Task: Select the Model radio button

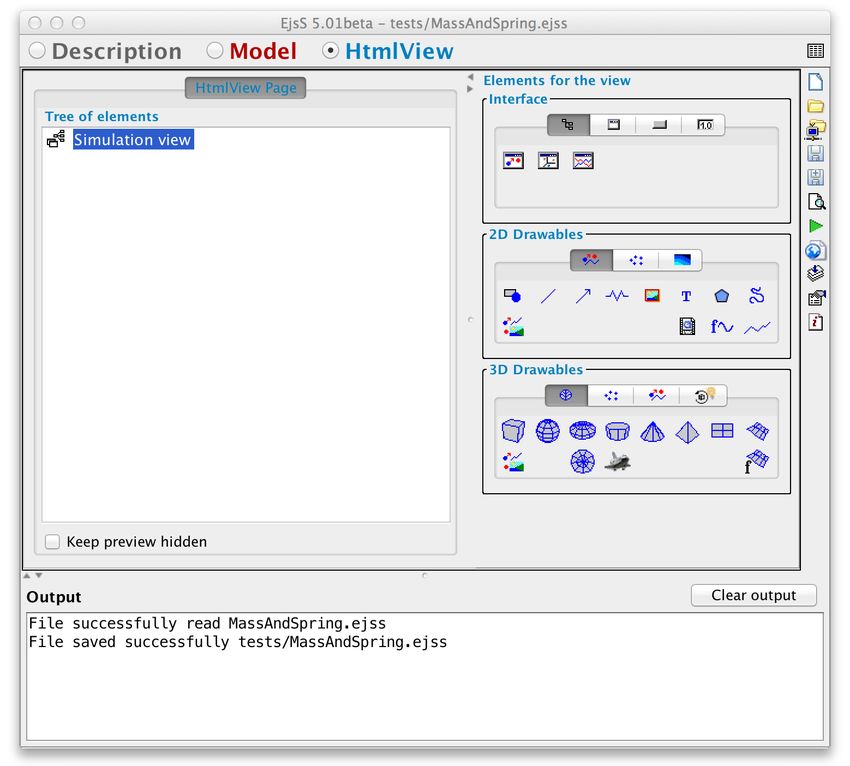Action: [x=215, y=51]
